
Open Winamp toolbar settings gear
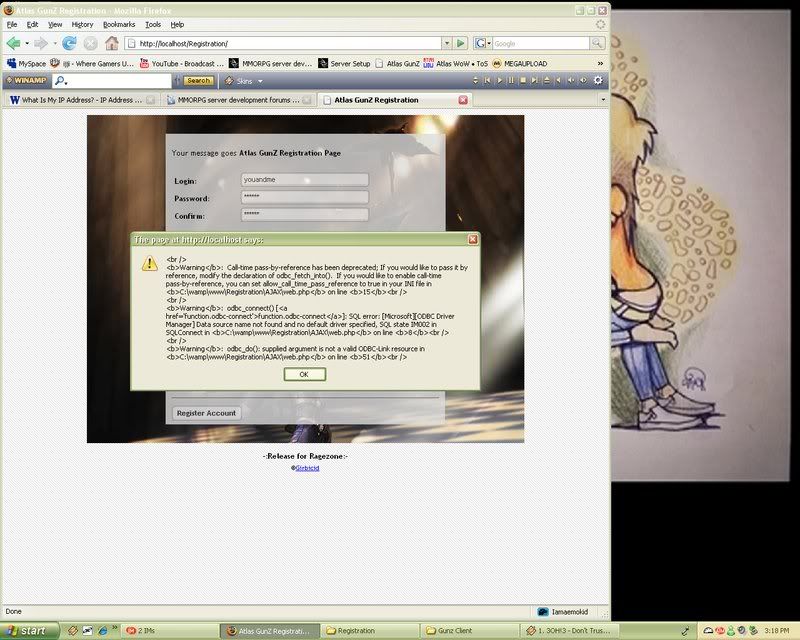(x=598, y=80)
